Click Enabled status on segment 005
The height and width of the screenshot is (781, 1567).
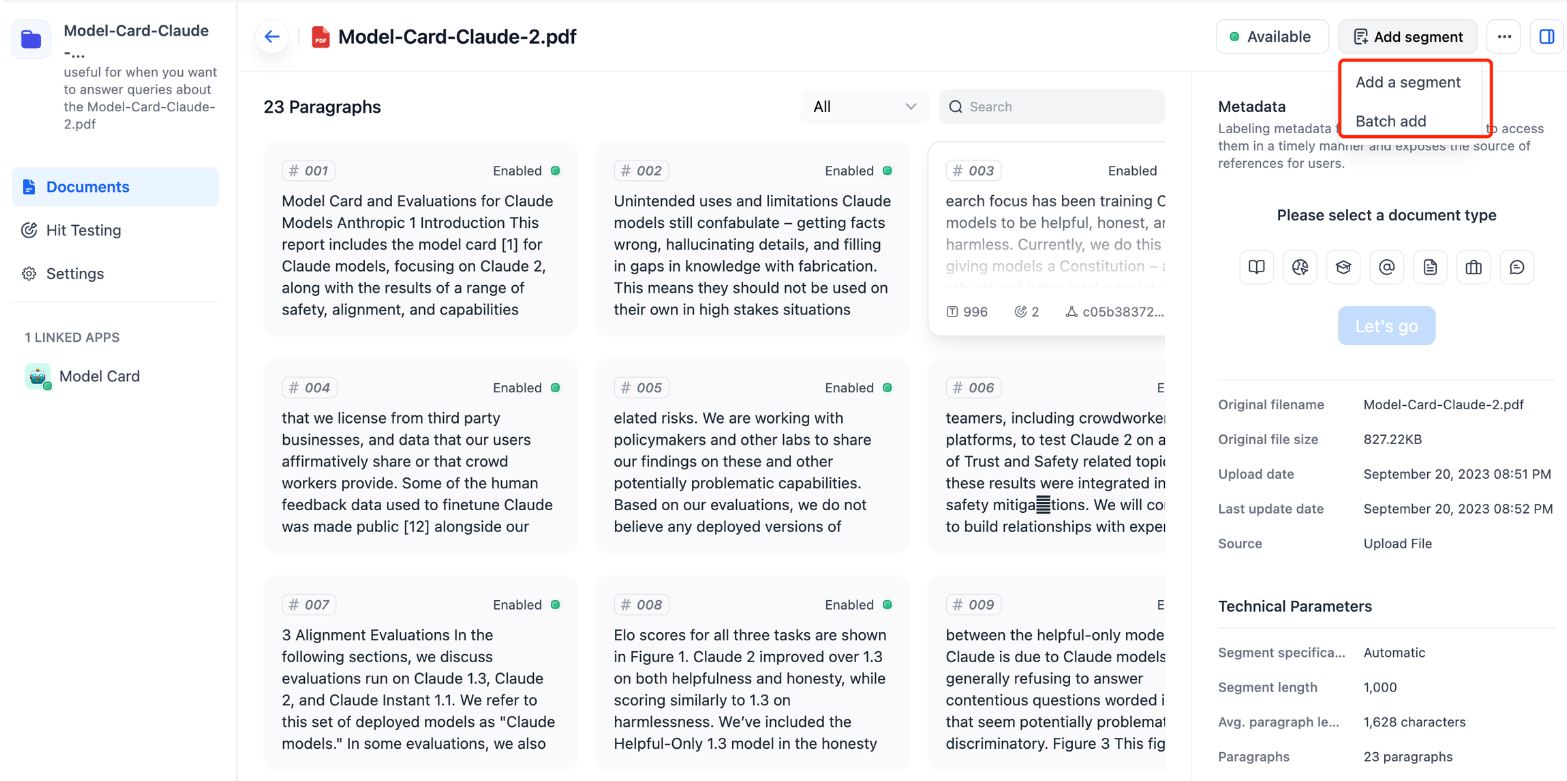coord(858,388)
